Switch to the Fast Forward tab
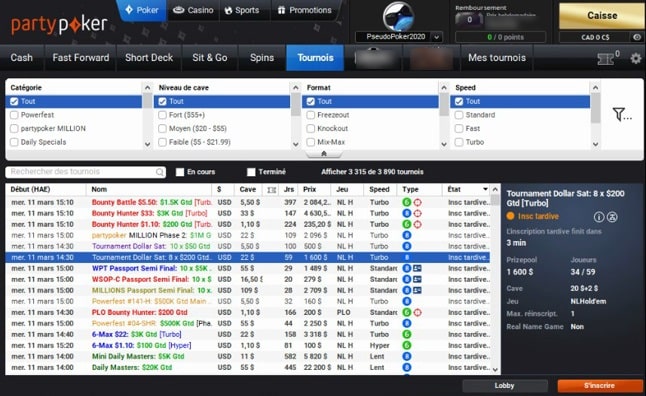646x396 pixels. (81, 58)
